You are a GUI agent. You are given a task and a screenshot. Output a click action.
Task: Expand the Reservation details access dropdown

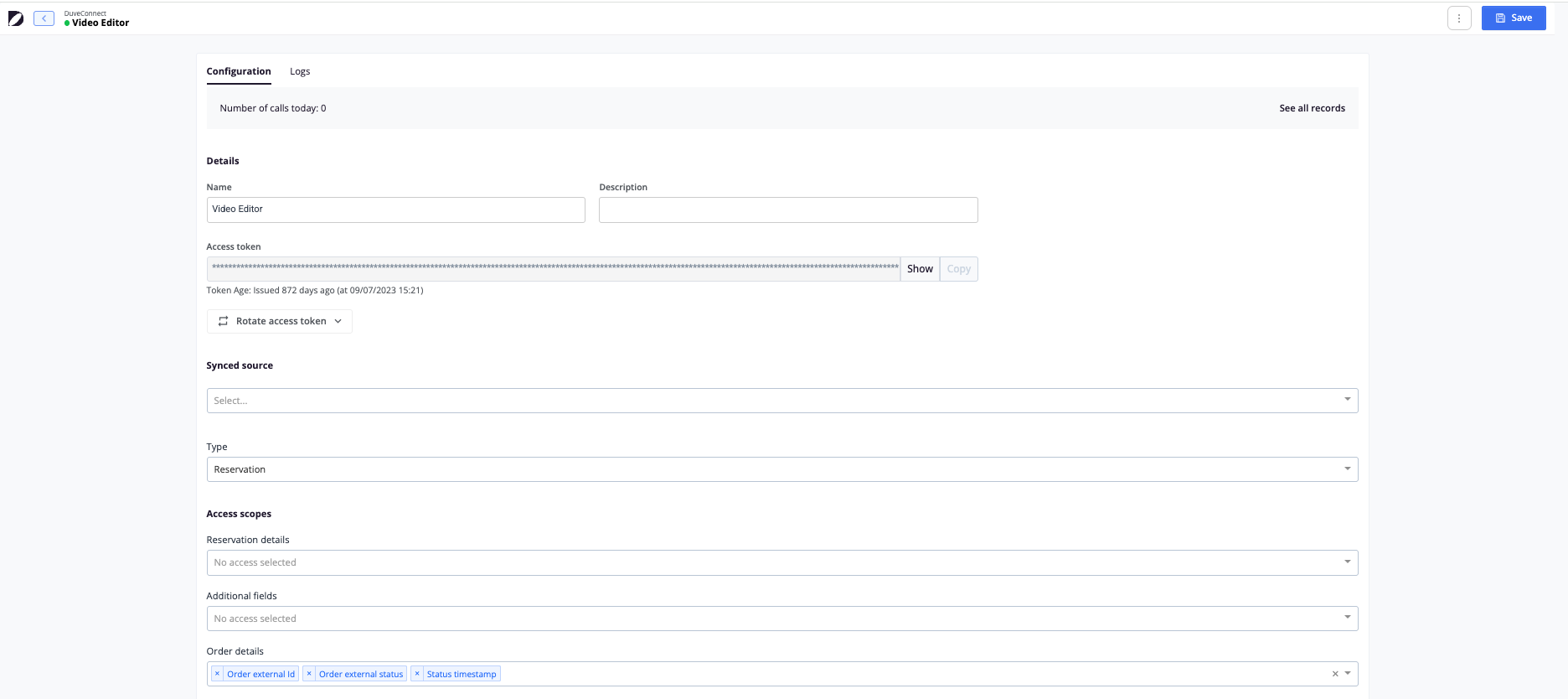pyautogui.click(x=781, y=562)
